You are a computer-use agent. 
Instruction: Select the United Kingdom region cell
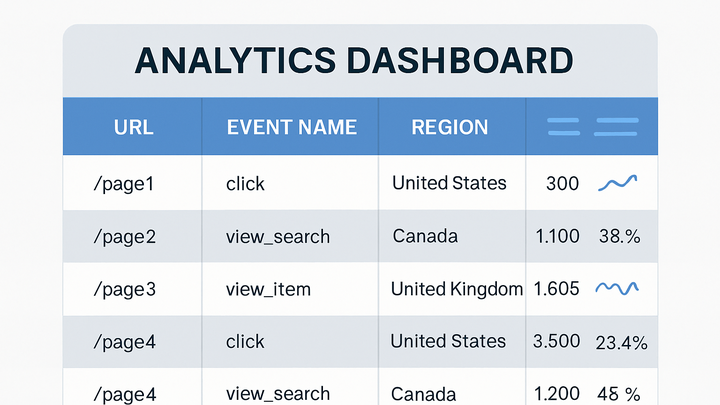(x=457, y=289)
